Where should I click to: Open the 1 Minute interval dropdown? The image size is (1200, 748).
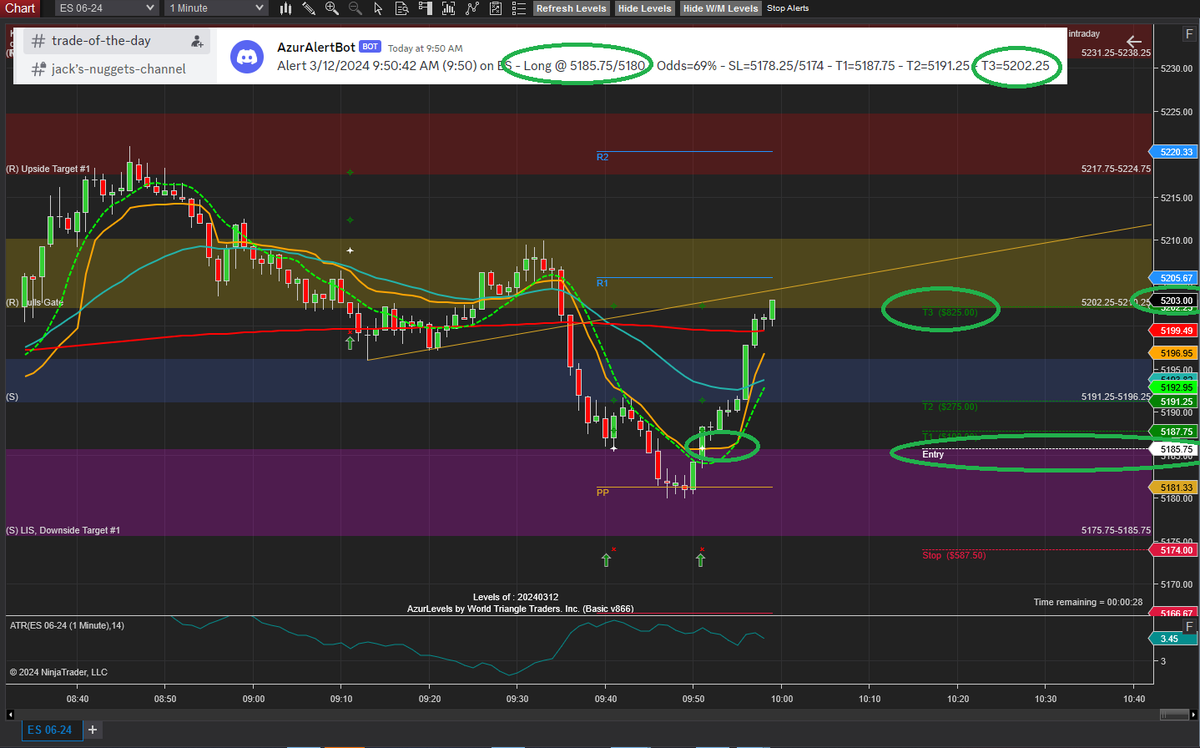click(215, 8)
